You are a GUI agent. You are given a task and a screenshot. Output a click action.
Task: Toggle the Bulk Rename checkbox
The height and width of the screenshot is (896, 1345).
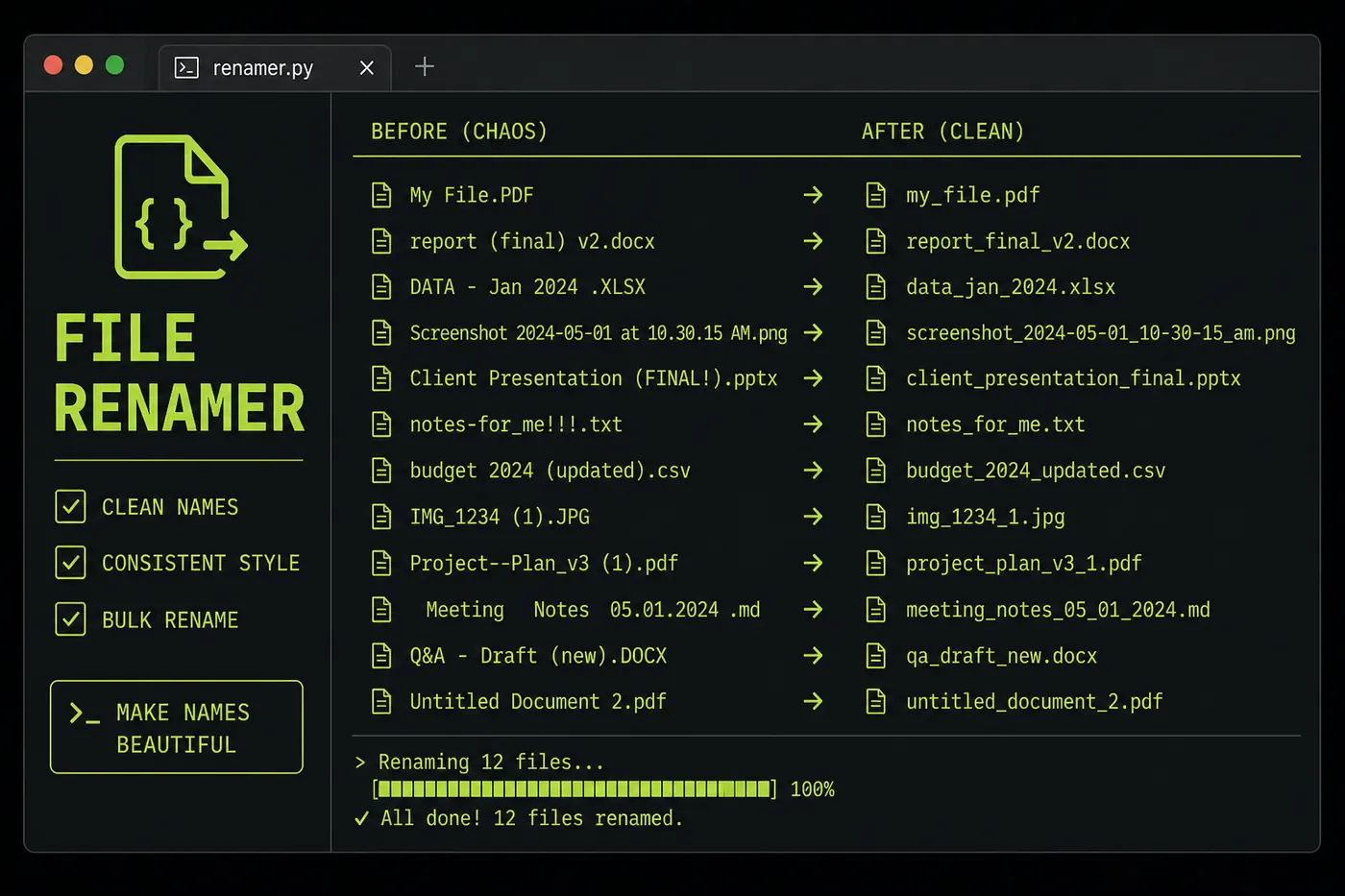(70, 619)
